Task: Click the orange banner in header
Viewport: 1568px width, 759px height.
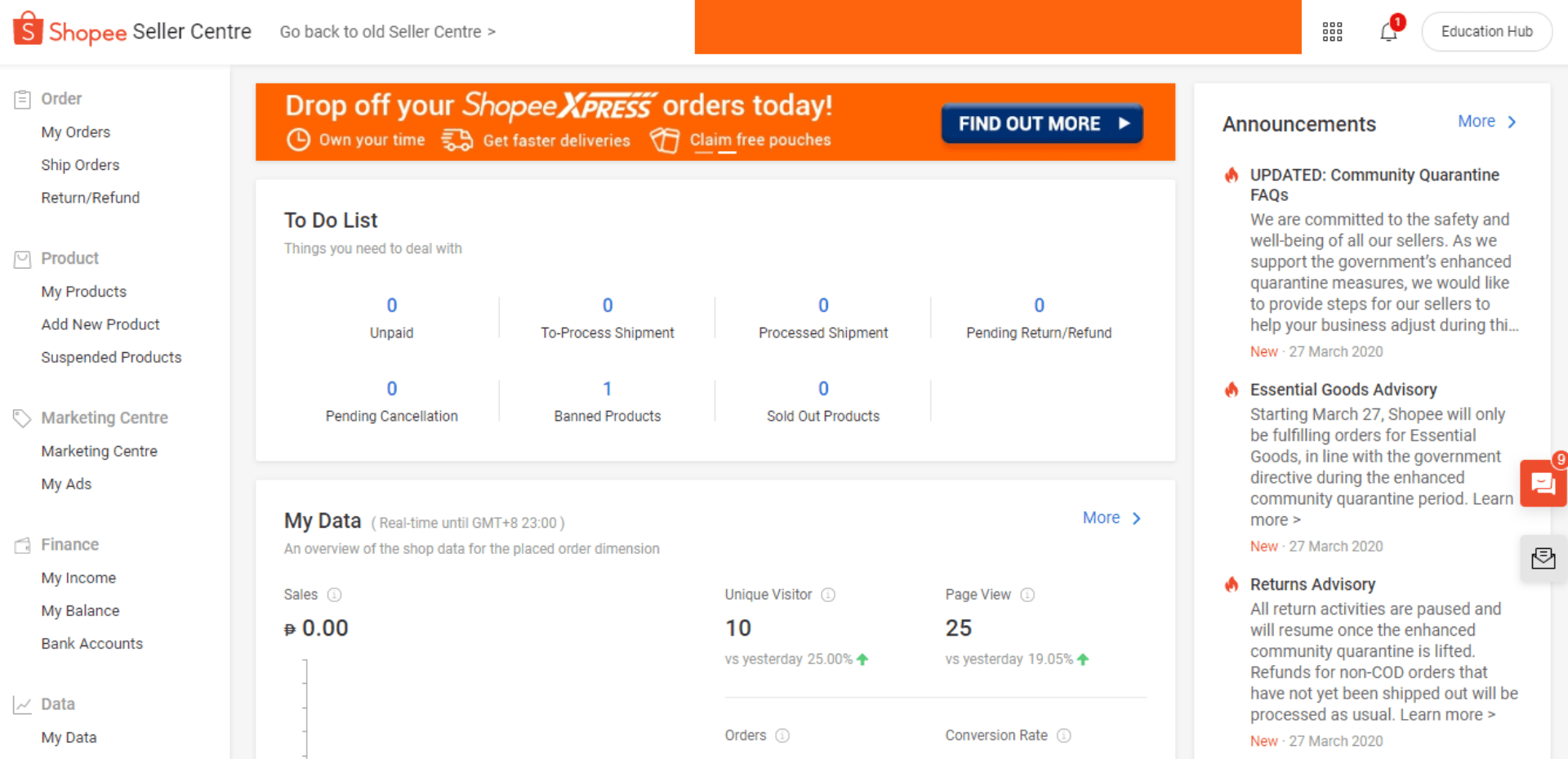Action: pyautogui.click(x=998, y=27)
